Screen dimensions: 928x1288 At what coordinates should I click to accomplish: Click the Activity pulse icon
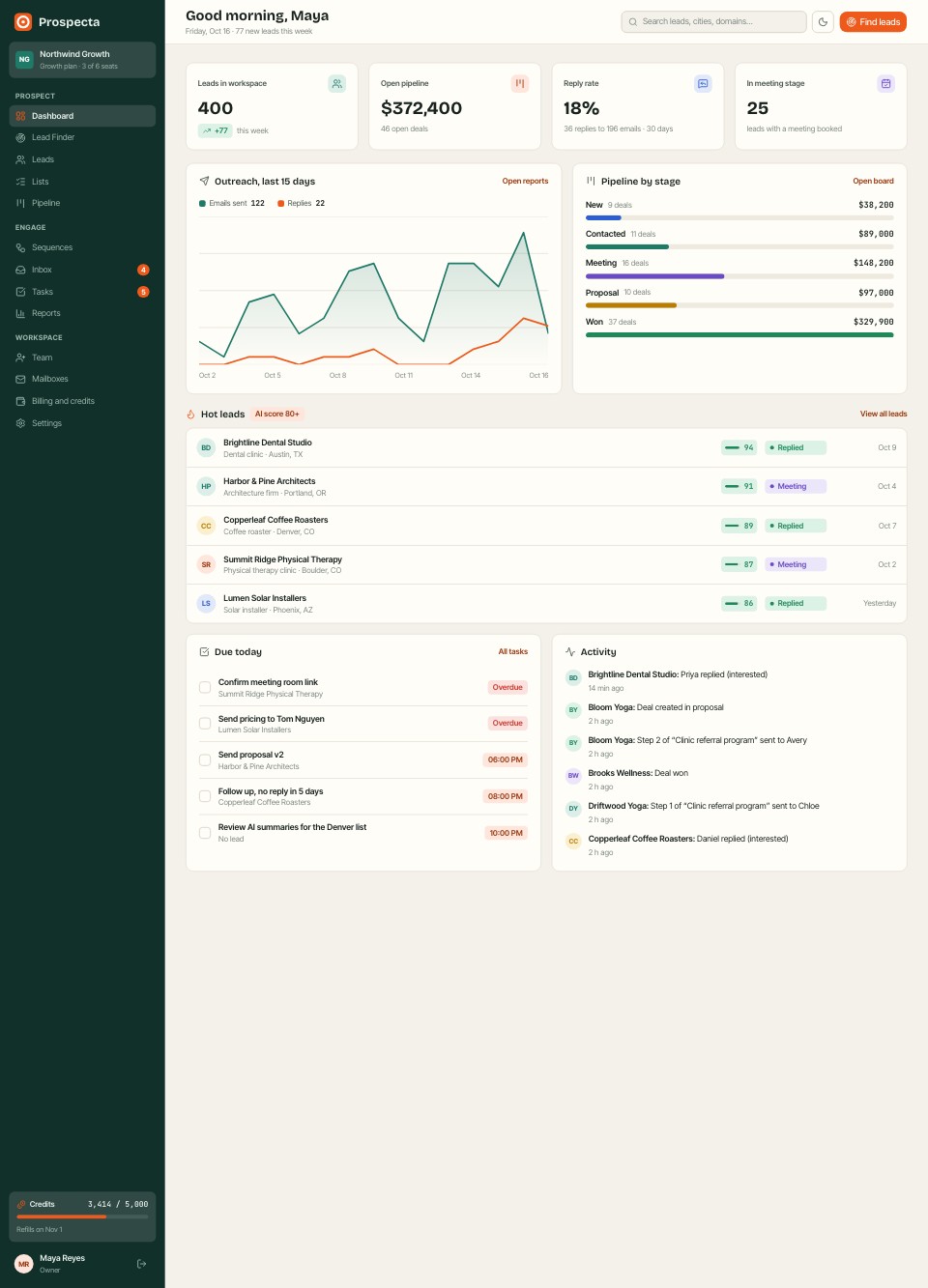point(570,652)
